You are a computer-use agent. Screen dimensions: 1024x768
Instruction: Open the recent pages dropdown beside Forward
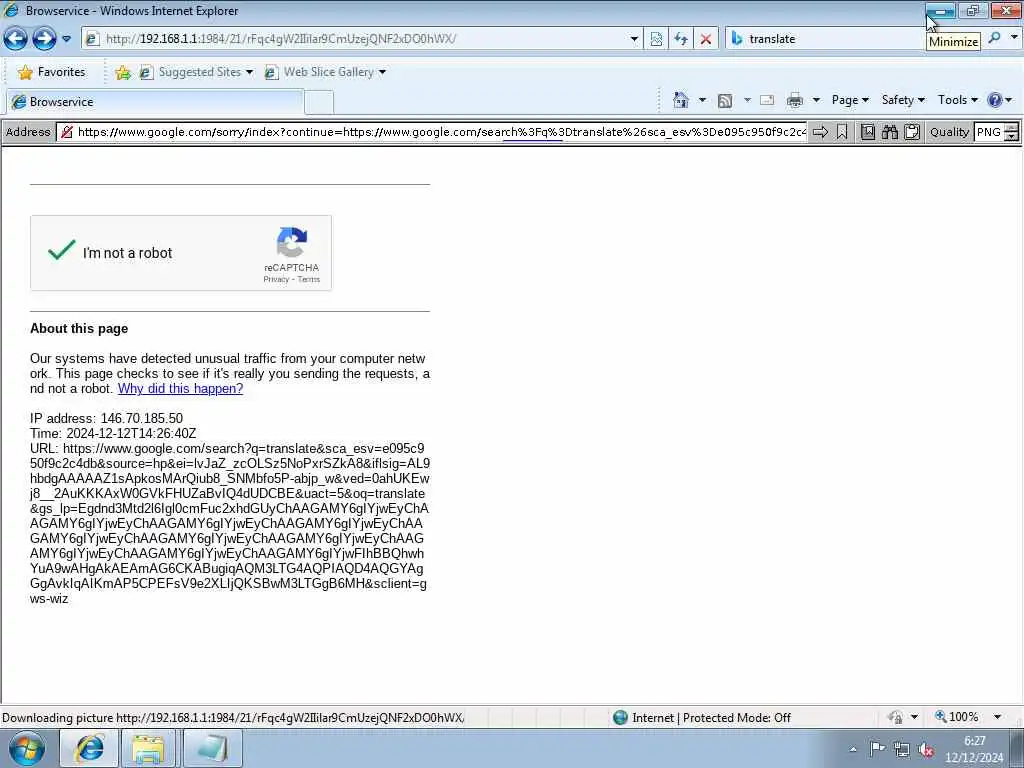point(66,39)
